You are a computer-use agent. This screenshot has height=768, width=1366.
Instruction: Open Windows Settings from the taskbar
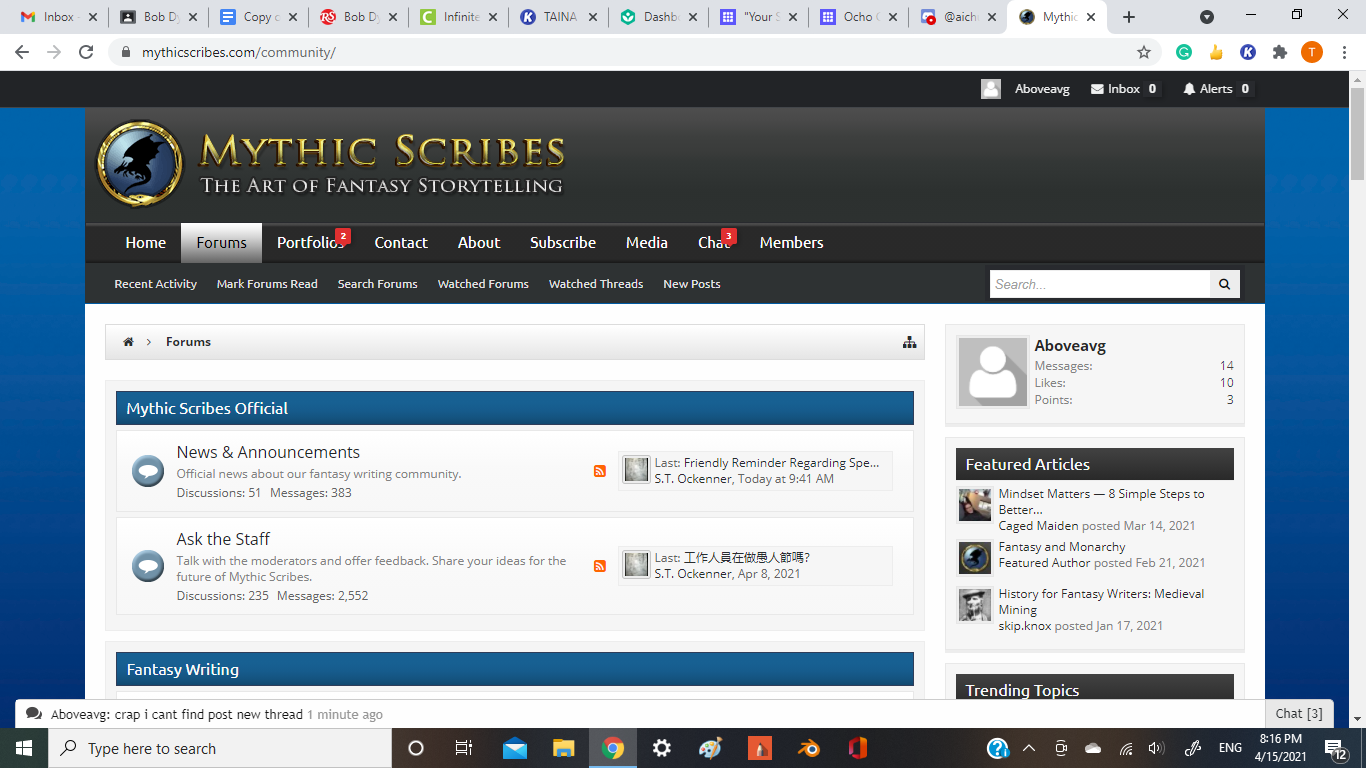pyautogui.click(x=661, y=748)
